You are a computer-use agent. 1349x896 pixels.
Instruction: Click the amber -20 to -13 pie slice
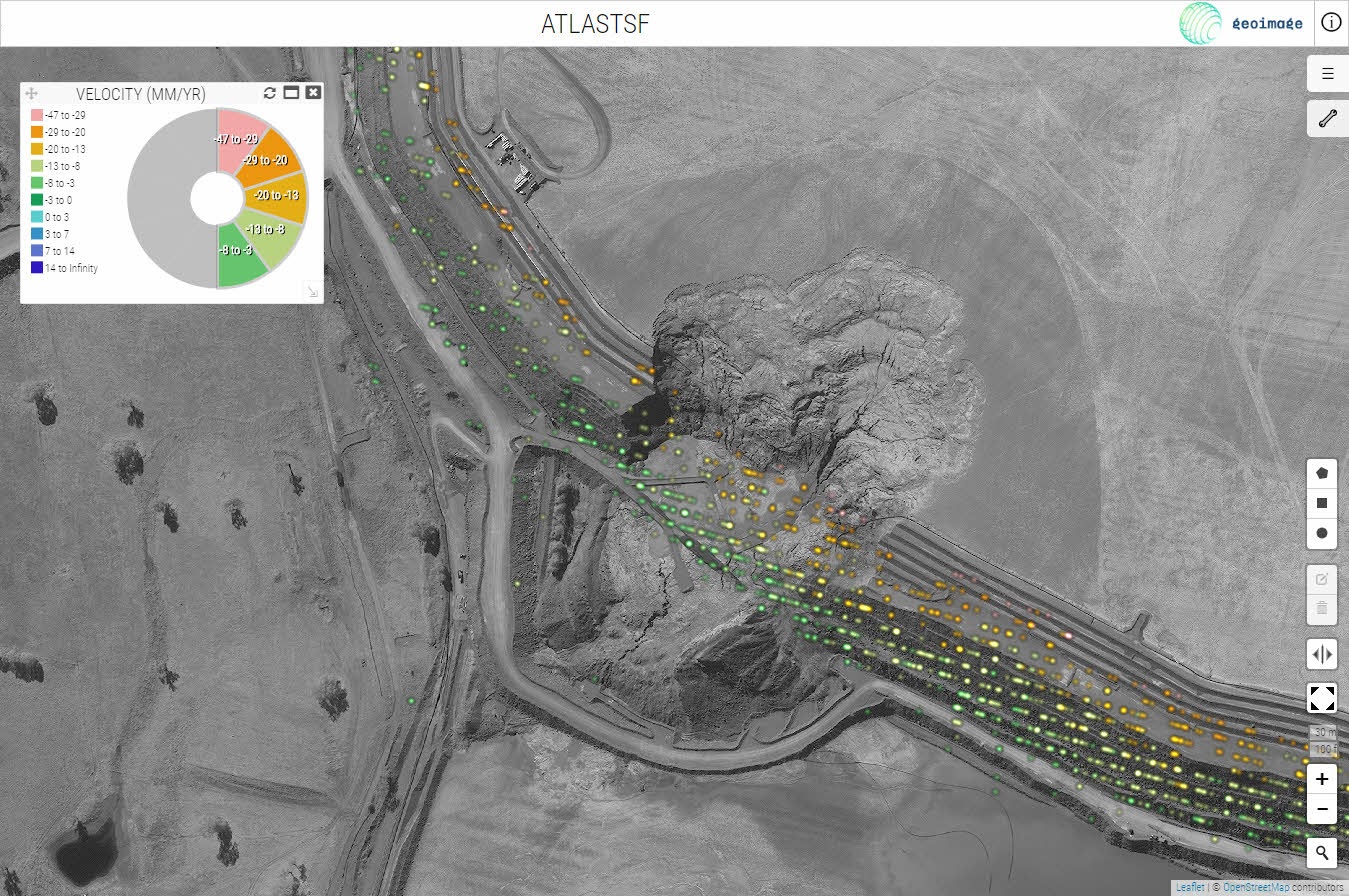tap(277, 198)
